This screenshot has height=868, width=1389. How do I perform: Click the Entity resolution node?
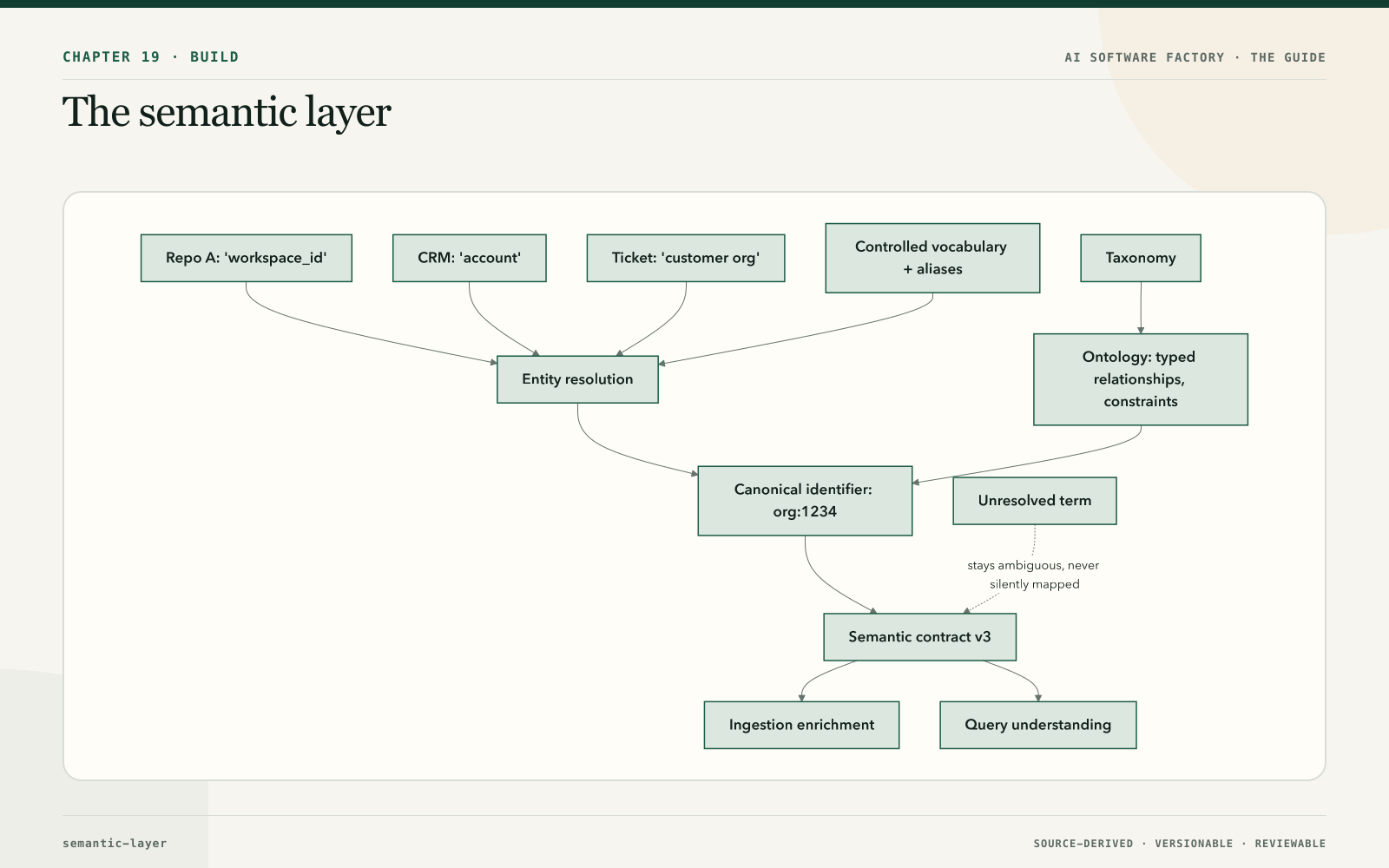(577, 379)
